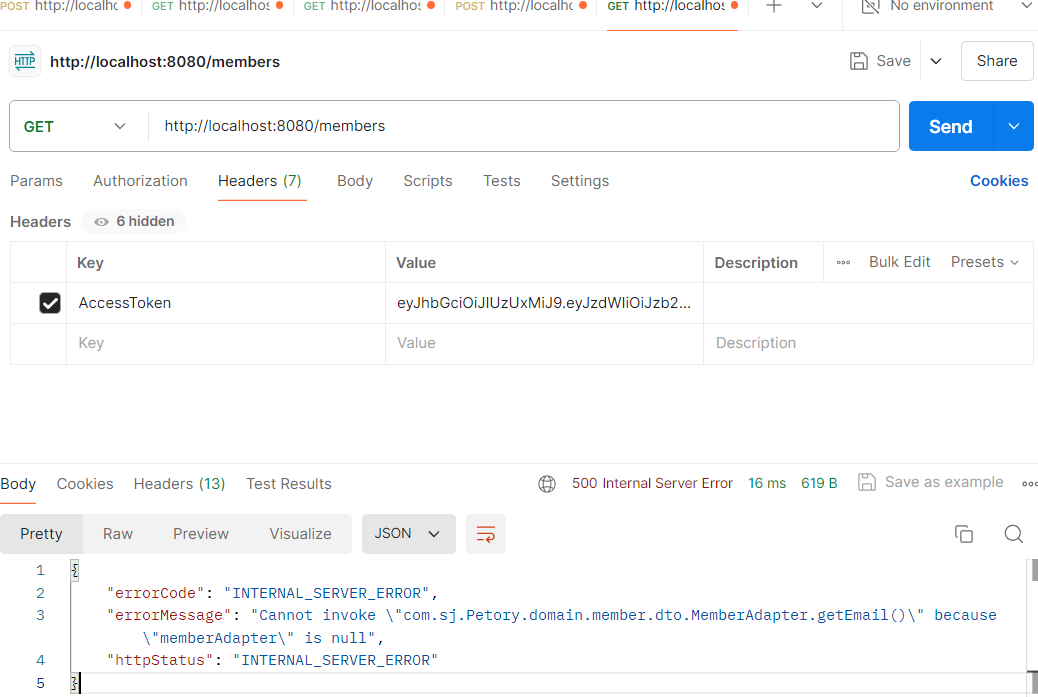Image resolution: width=1038 pixels, height=697 pixels.
Task: Open the Cookies link
Action: (x=999, y=181)
